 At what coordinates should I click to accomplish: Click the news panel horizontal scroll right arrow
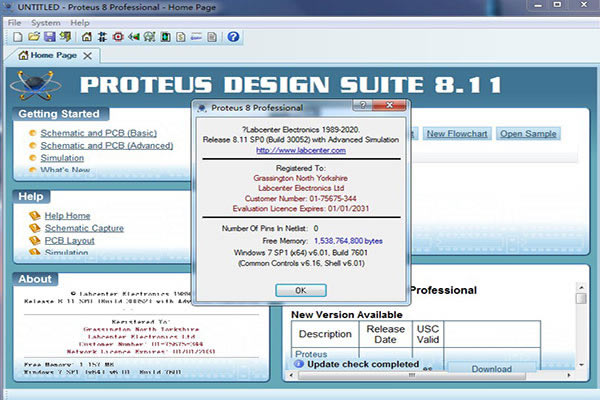click(569, 376)
